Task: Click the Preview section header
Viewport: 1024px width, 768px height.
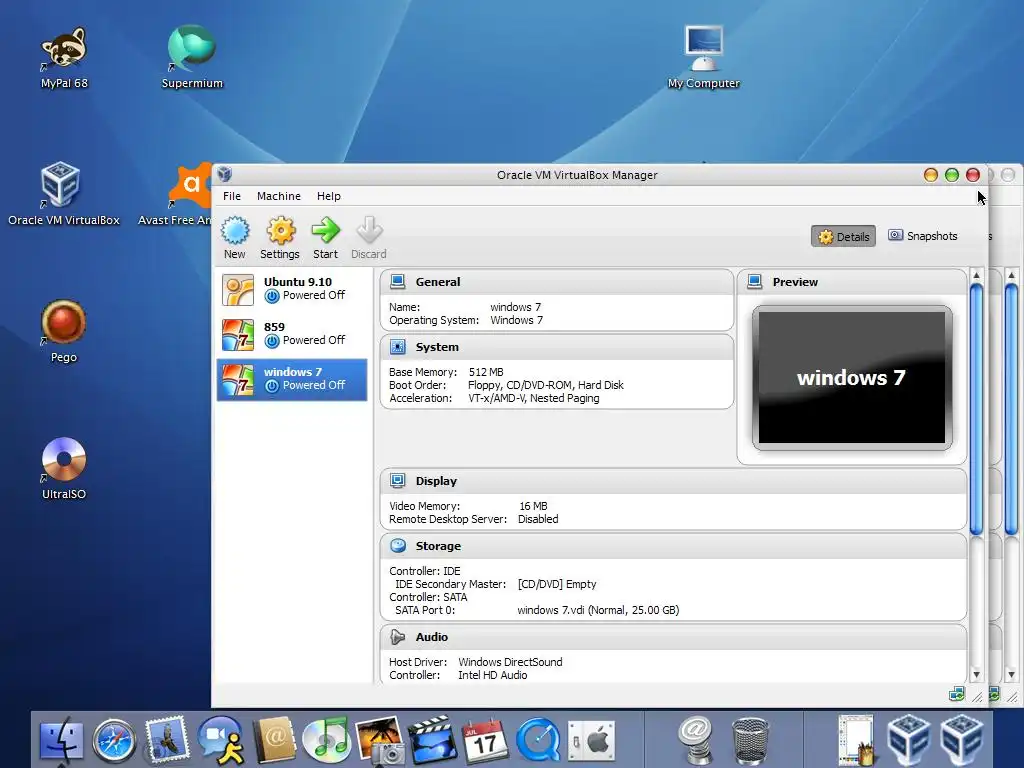Action: pyautogui.click(x=852, y=282)
